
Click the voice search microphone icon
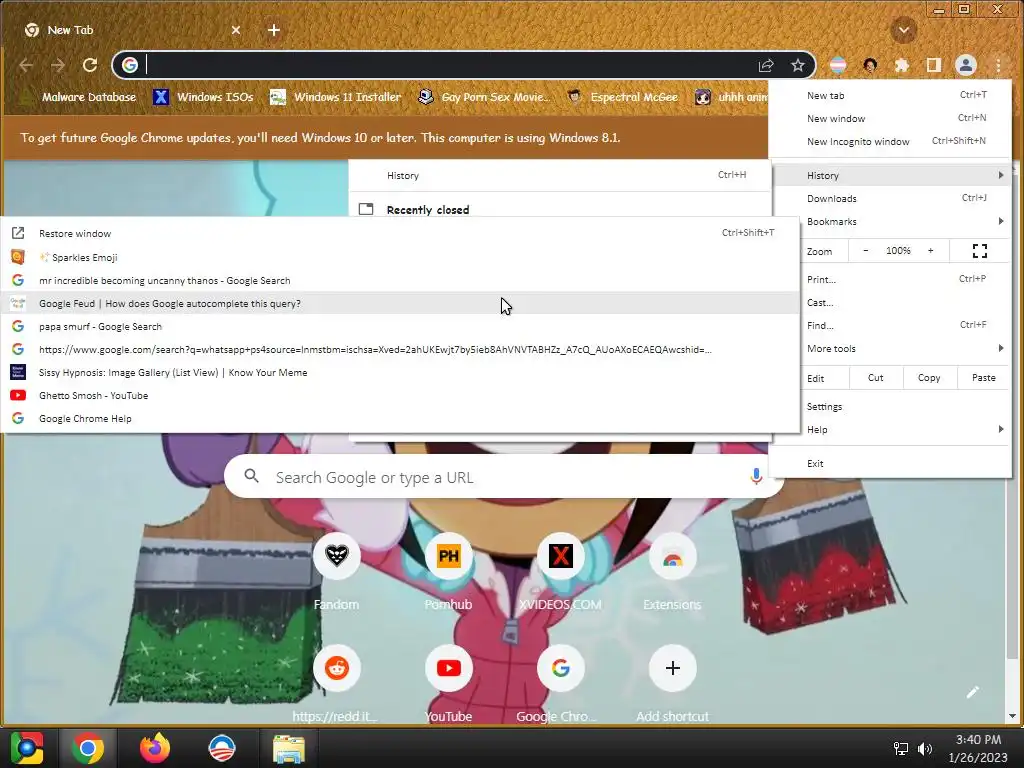click(756, 477)
